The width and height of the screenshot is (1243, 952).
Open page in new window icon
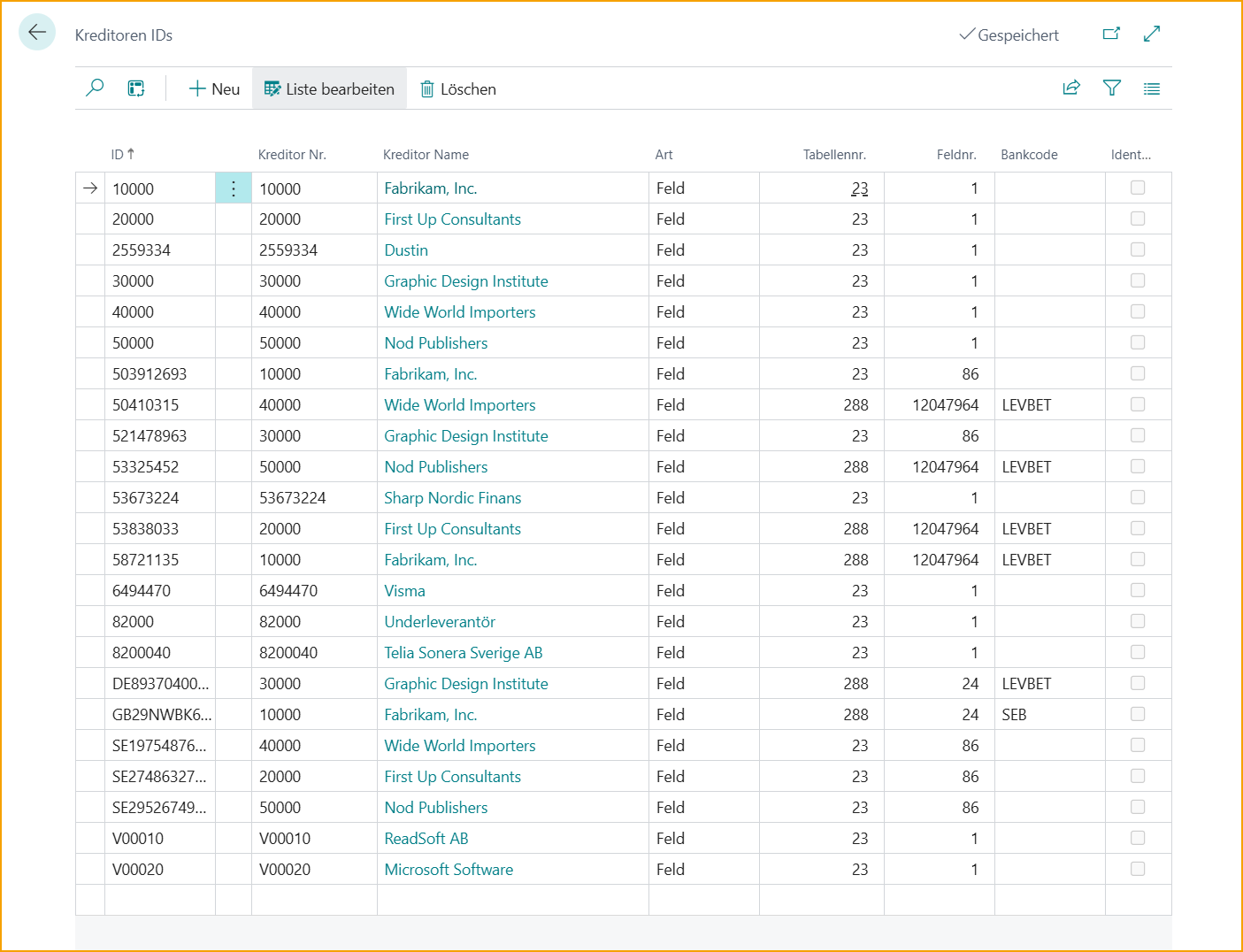pos(1111,35)
